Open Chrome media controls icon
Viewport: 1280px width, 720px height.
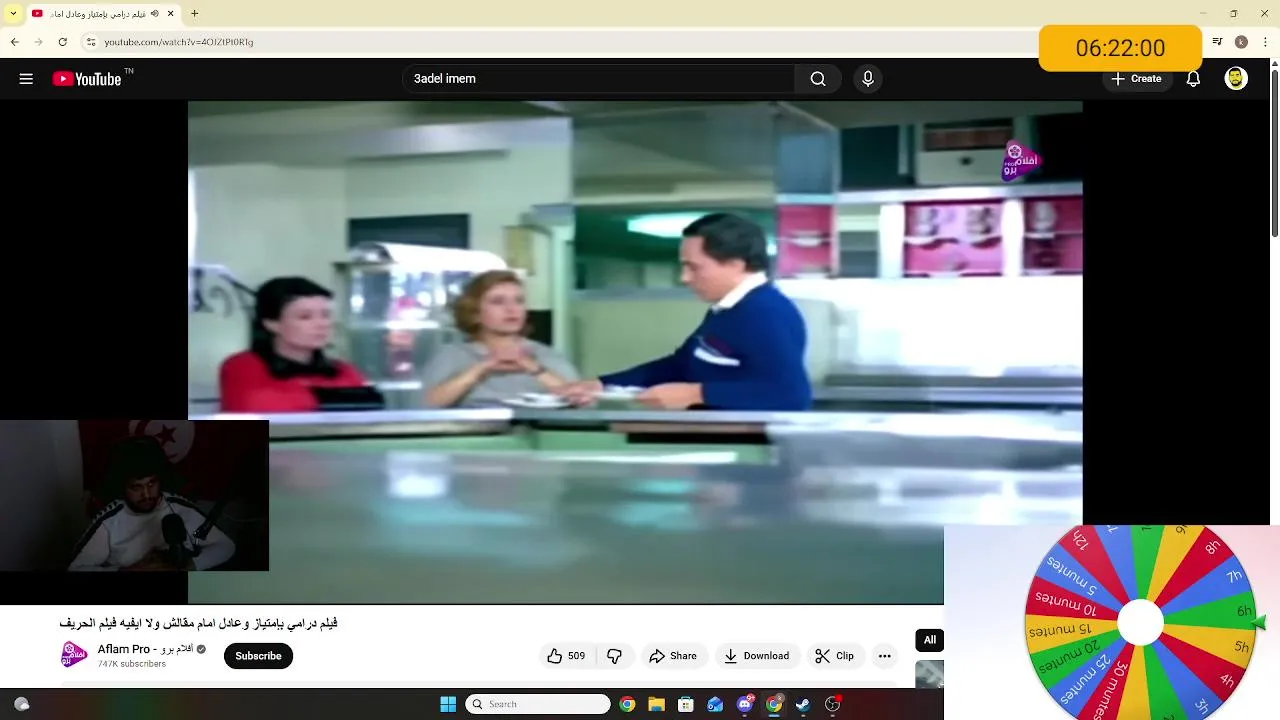(x=1217, y=42)
